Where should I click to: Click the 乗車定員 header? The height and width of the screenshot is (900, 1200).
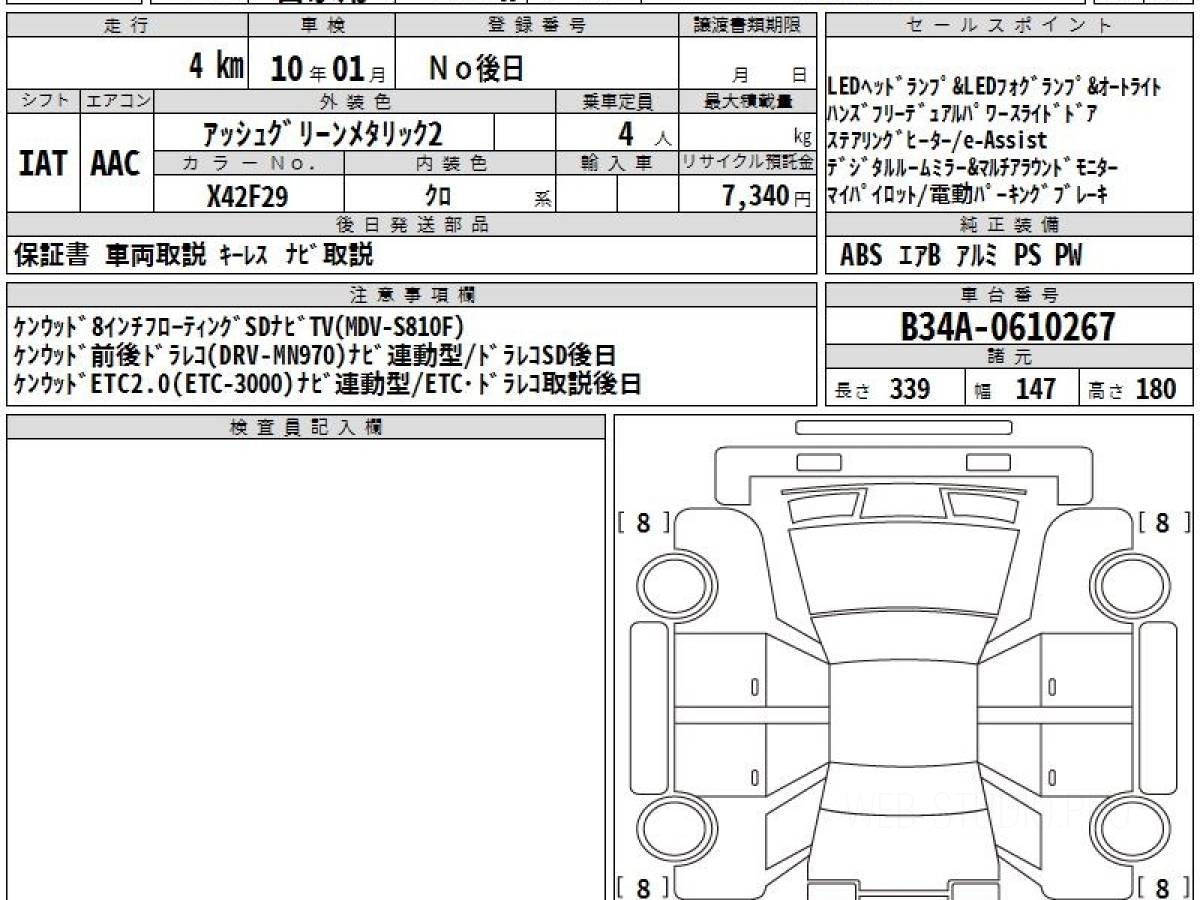[x=617, y=101]
